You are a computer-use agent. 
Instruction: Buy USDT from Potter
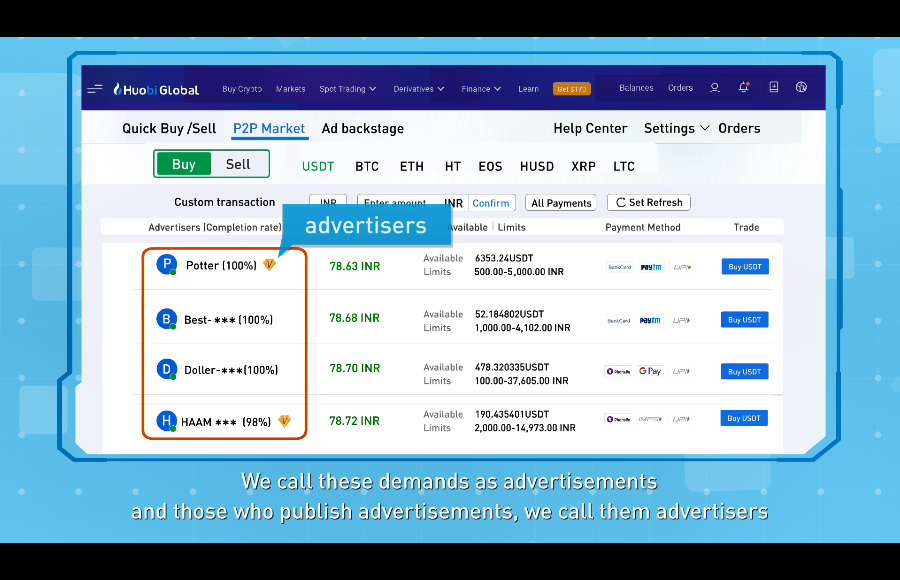pos(745,266)
